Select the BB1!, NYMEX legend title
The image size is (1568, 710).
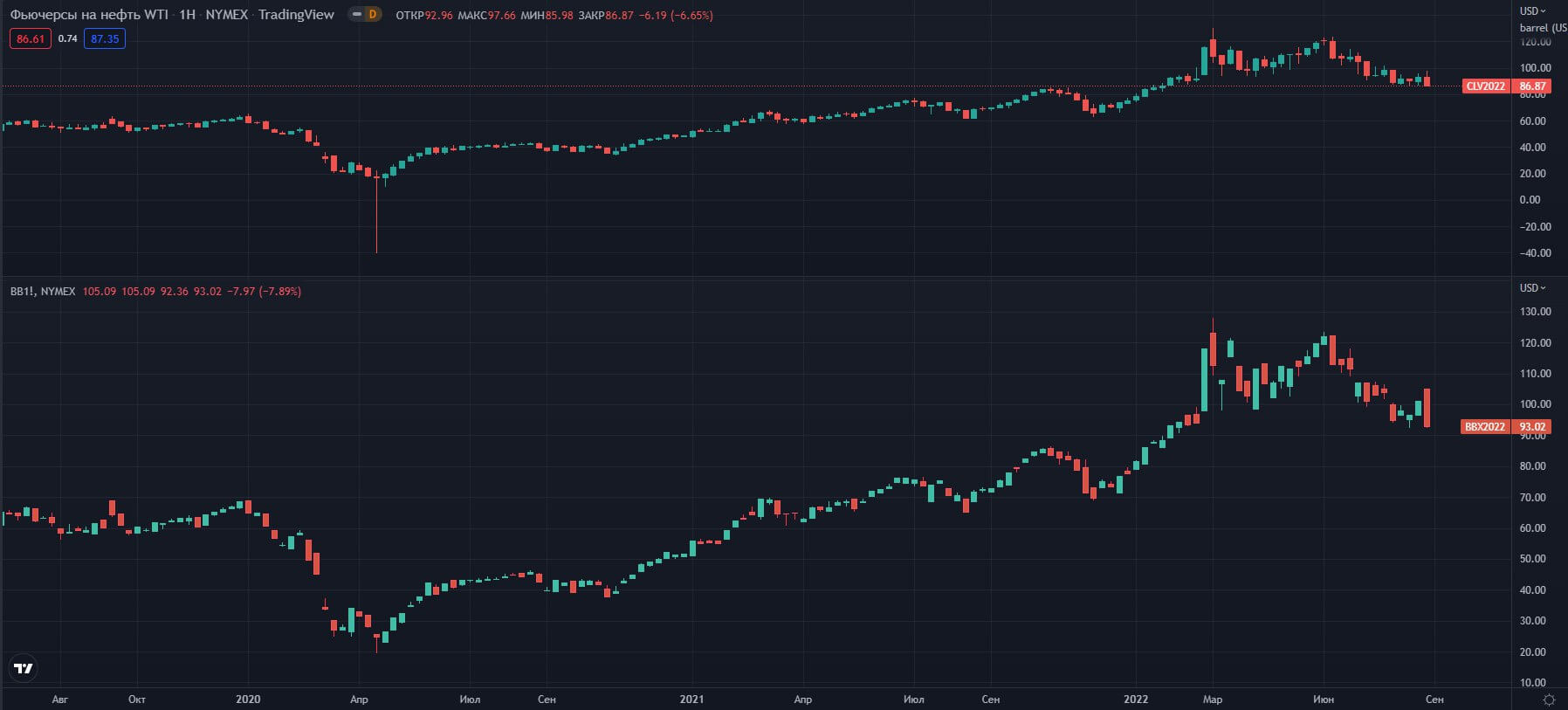tap(43, 291)
